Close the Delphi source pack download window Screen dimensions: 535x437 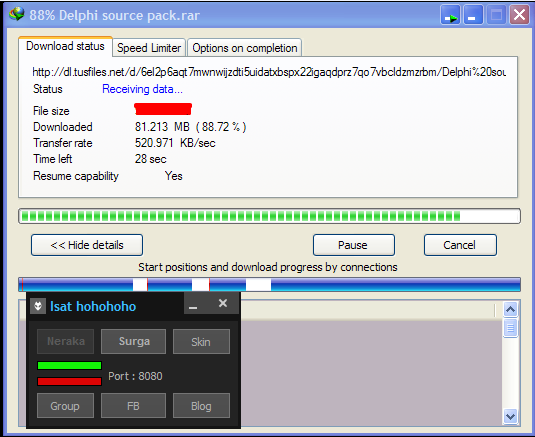pyautogui.click(x=519, y=15)
